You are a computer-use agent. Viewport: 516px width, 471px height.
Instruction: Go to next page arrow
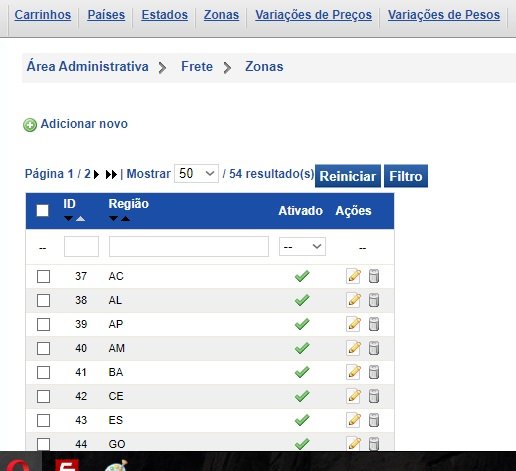pos(96,174)
